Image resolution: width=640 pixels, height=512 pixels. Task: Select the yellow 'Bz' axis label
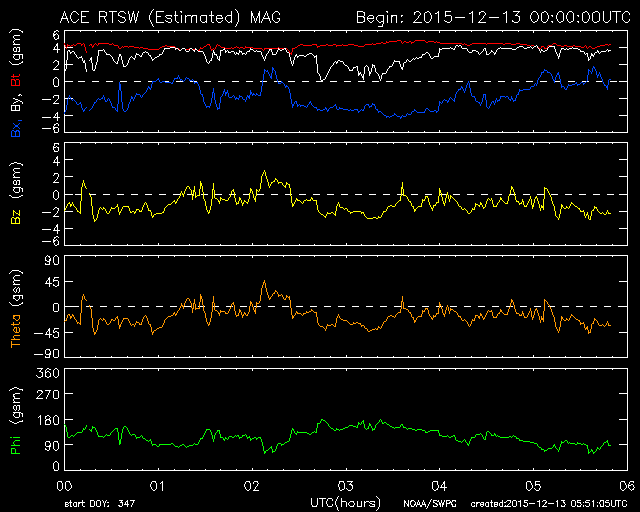coord(16,216)
